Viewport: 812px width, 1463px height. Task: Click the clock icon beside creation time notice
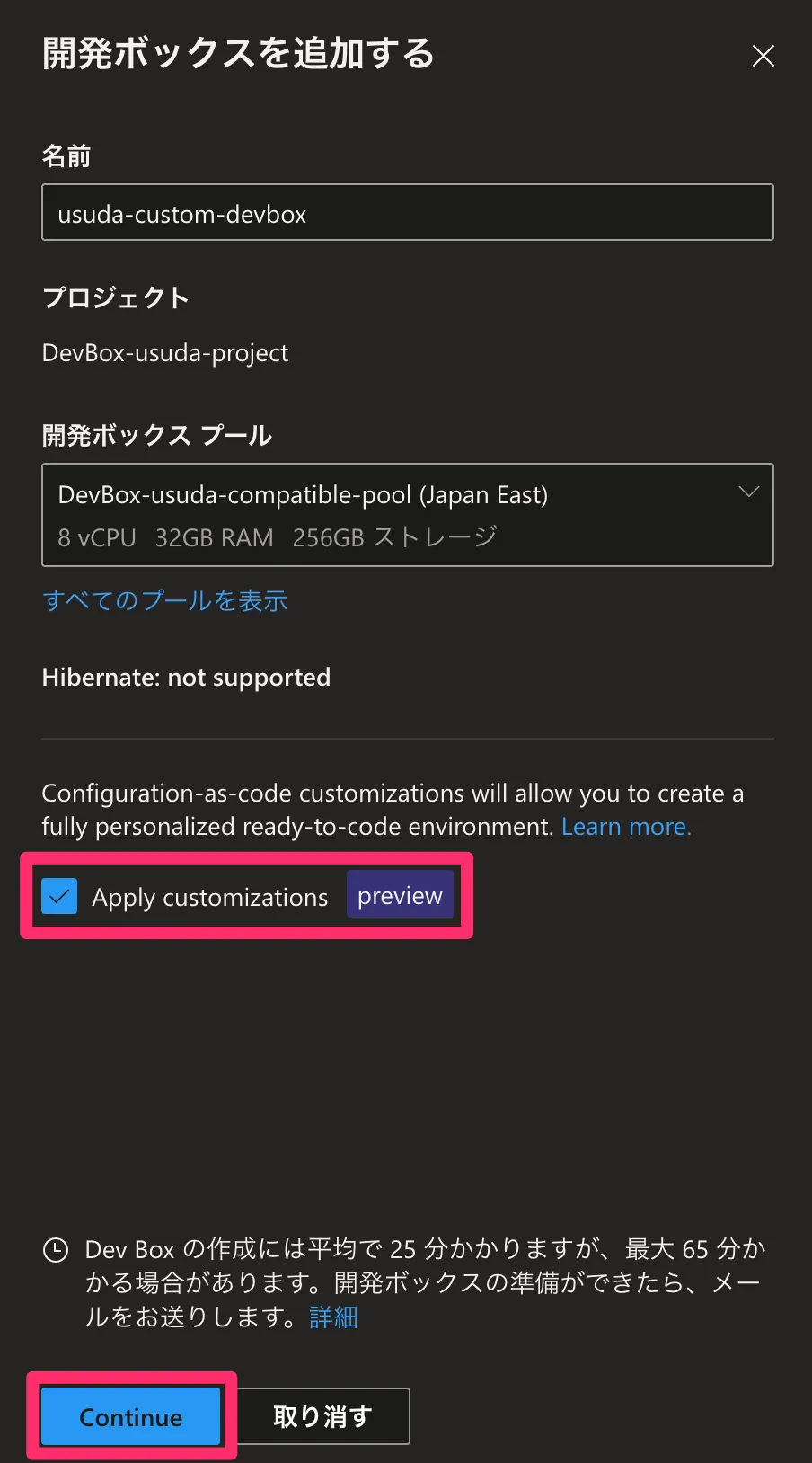(56, 1250)
